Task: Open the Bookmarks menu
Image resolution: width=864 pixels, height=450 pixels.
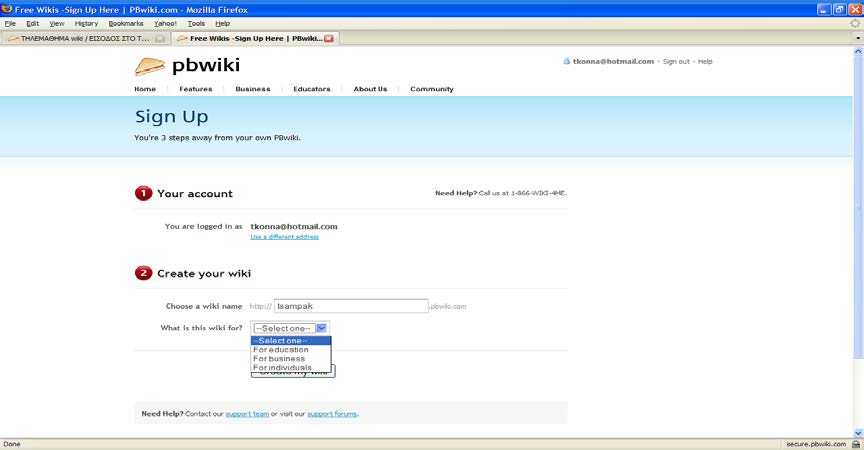Action: click(x=126, y=24)
